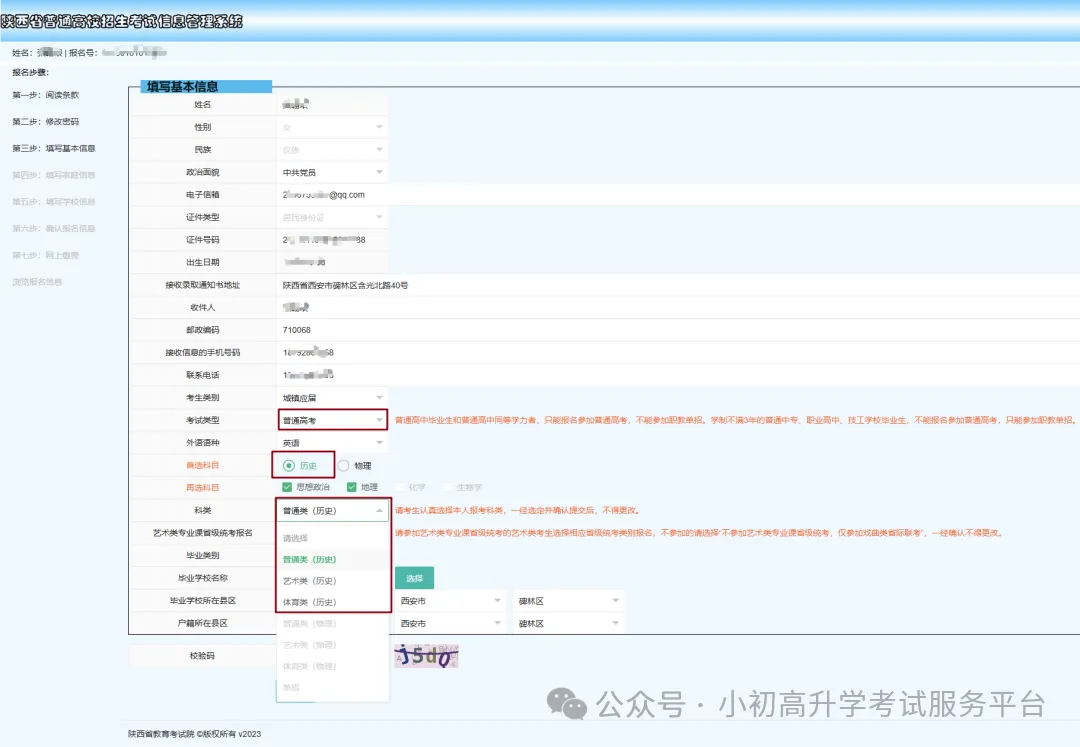
Task: Click the red 再选科目 label
Action: (202, 487)
